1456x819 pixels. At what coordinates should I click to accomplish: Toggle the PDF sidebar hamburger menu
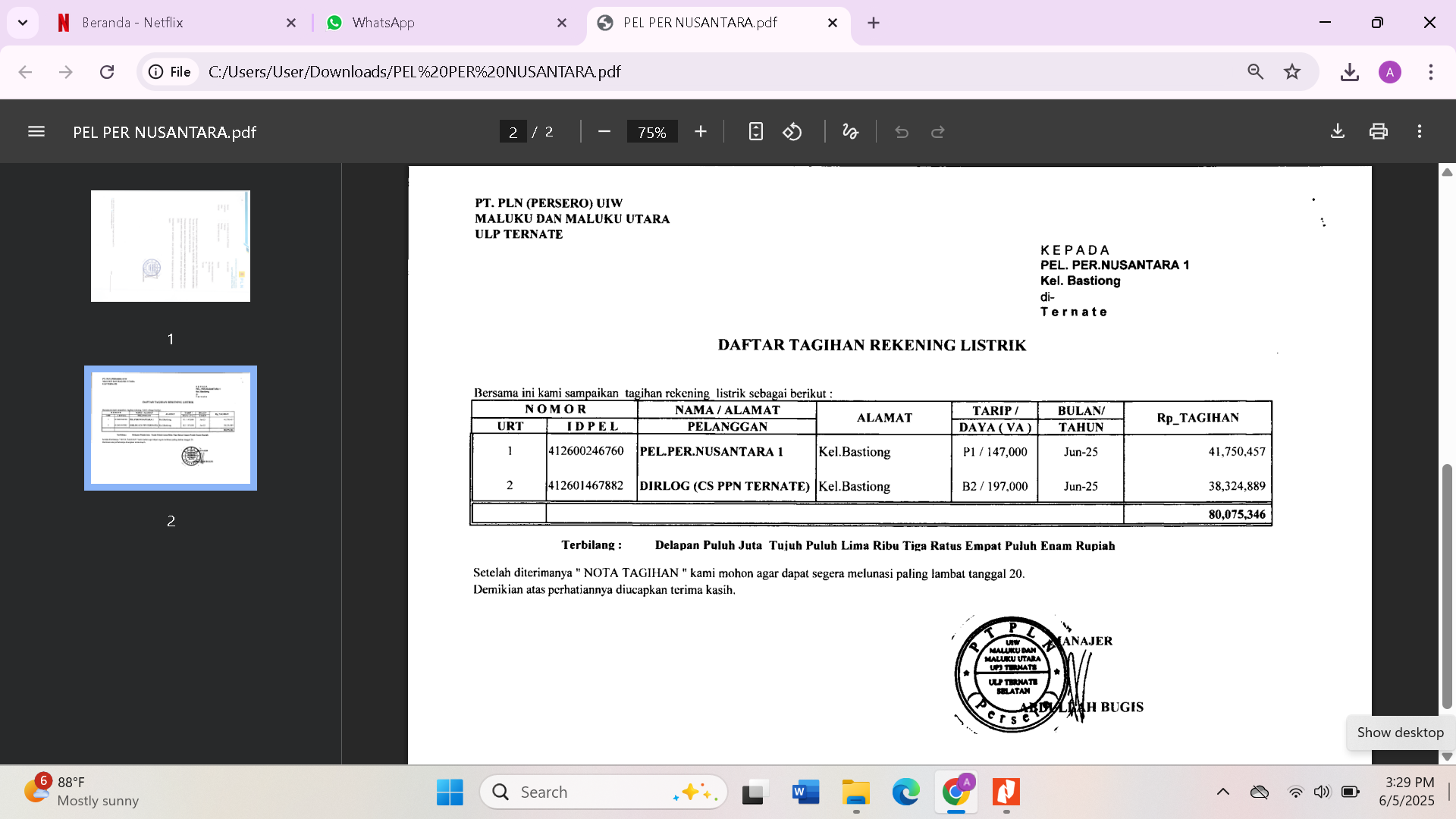[x=36, y=132]
